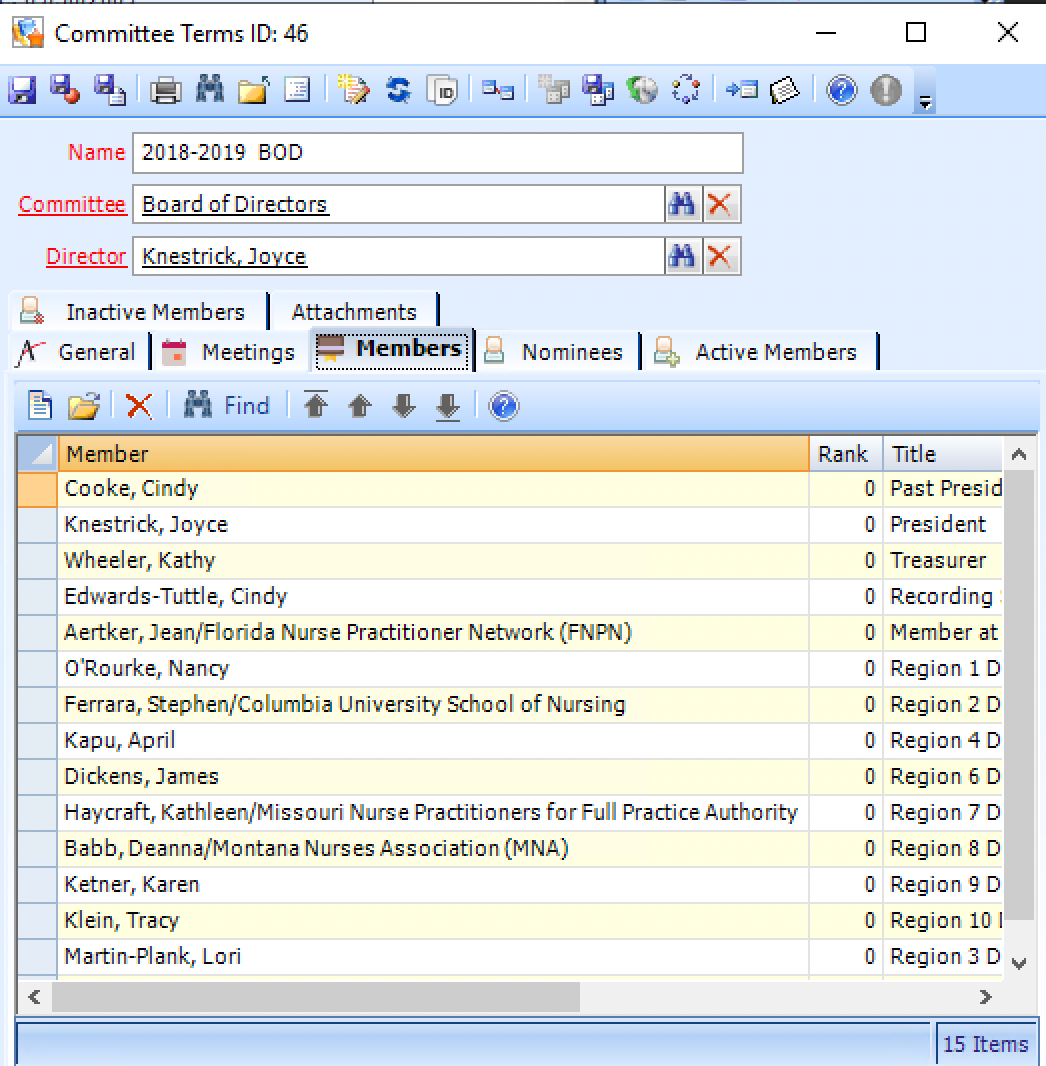
Task: Save the committee term record
Action: pos(20,90)
